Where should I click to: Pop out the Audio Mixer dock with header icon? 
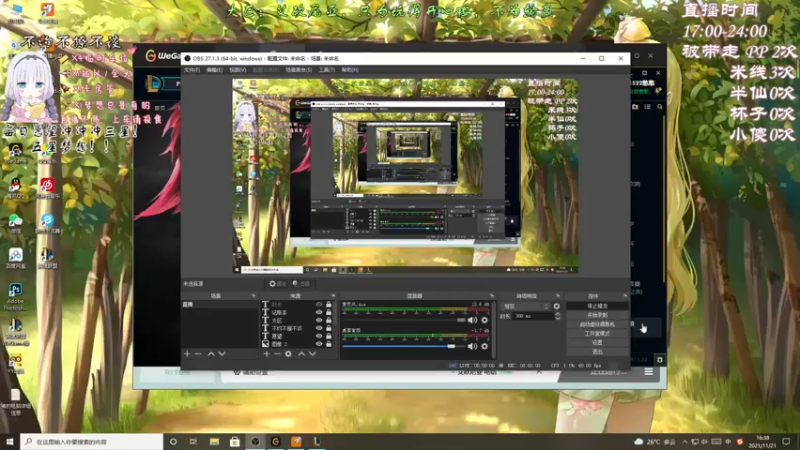click(x=492, y=296)
